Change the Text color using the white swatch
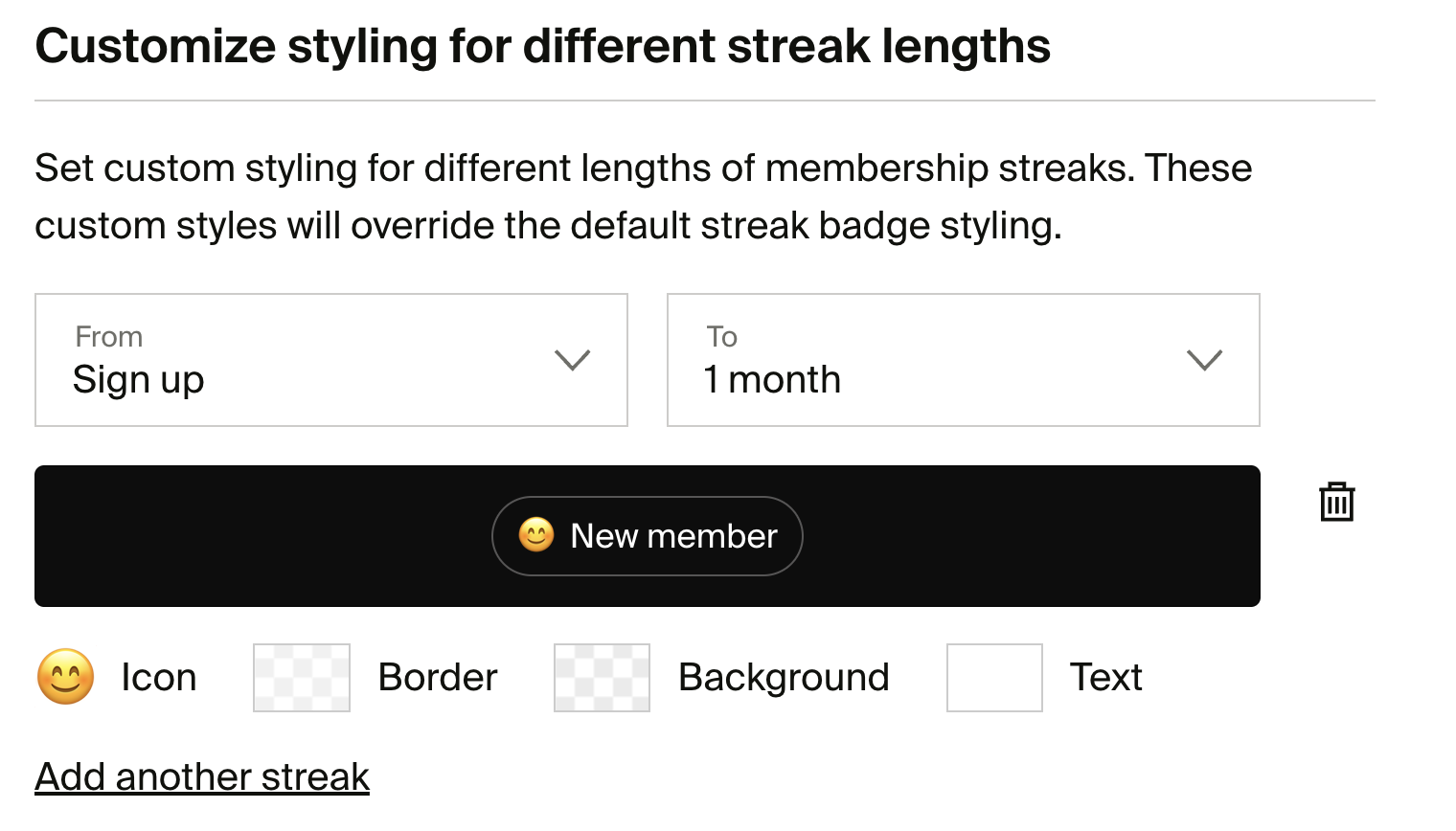The width and height of the screenshot is (1456, 831). pyautogui.click(x=994, y=678)
